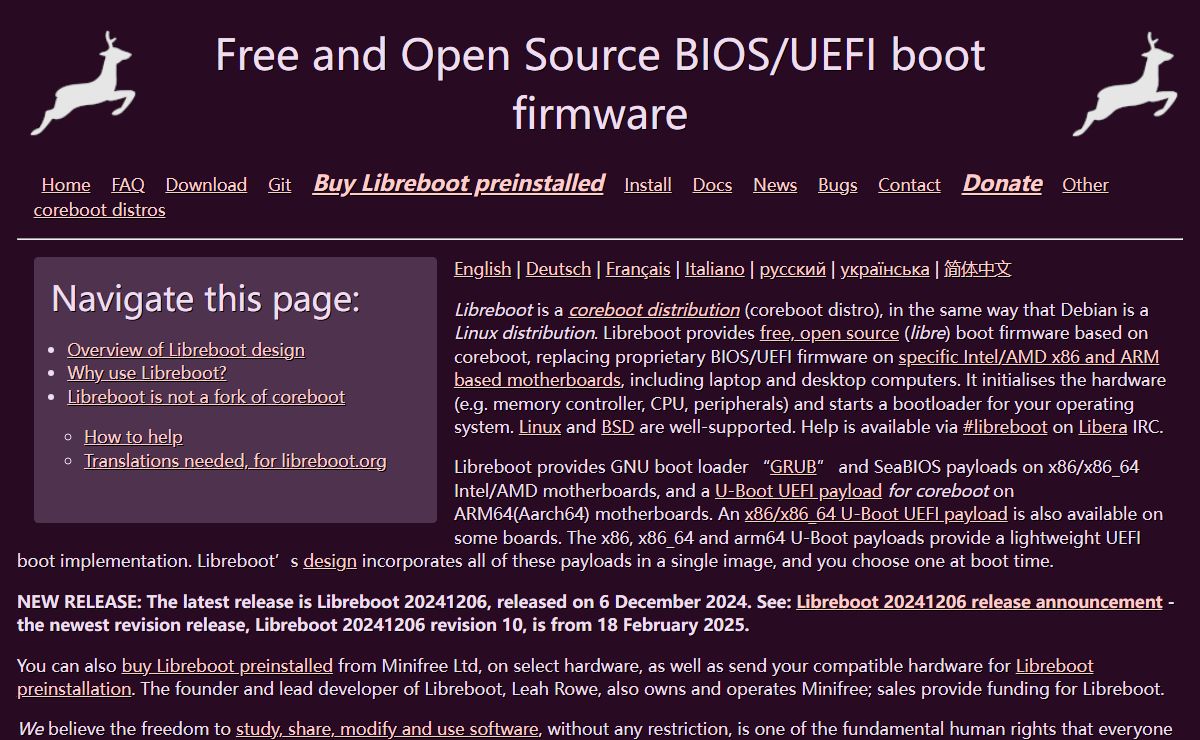
Task: Open x86/x86_64 U-Boot UEFI payload link
Action: (x=876, y=514)
